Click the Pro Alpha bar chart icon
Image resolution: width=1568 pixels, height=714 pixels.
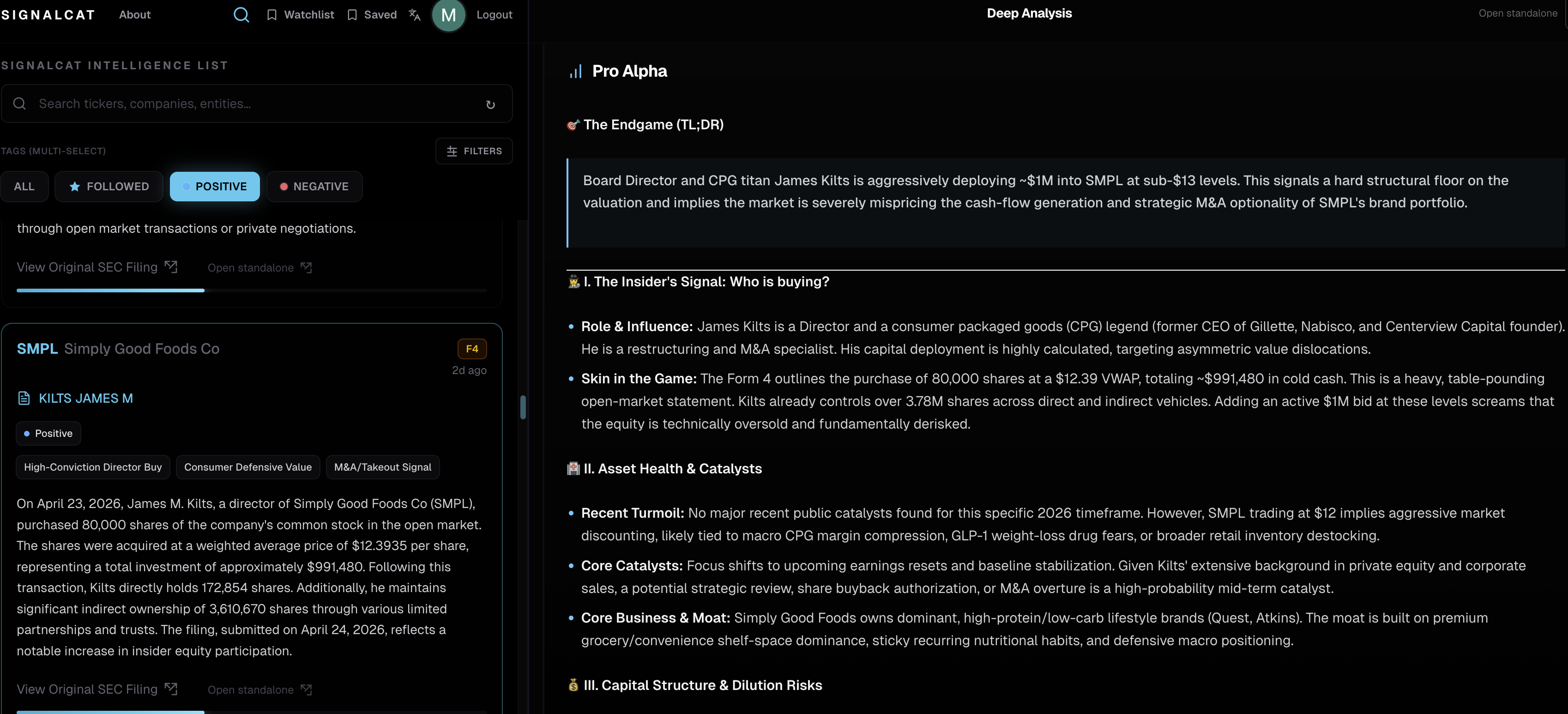point(576,71)
